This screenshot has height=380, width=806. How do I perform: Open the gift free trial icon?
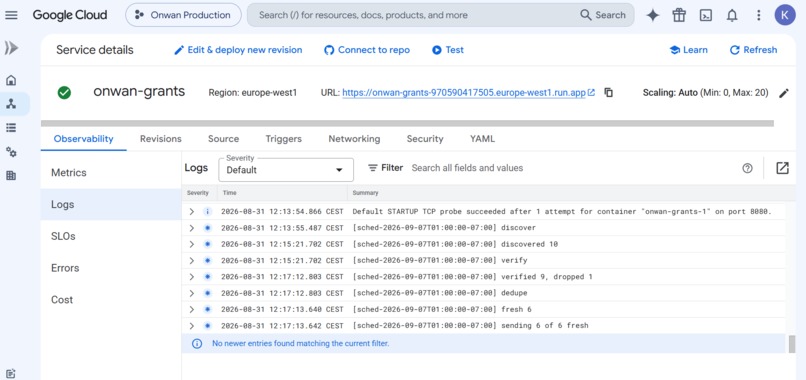679,15
